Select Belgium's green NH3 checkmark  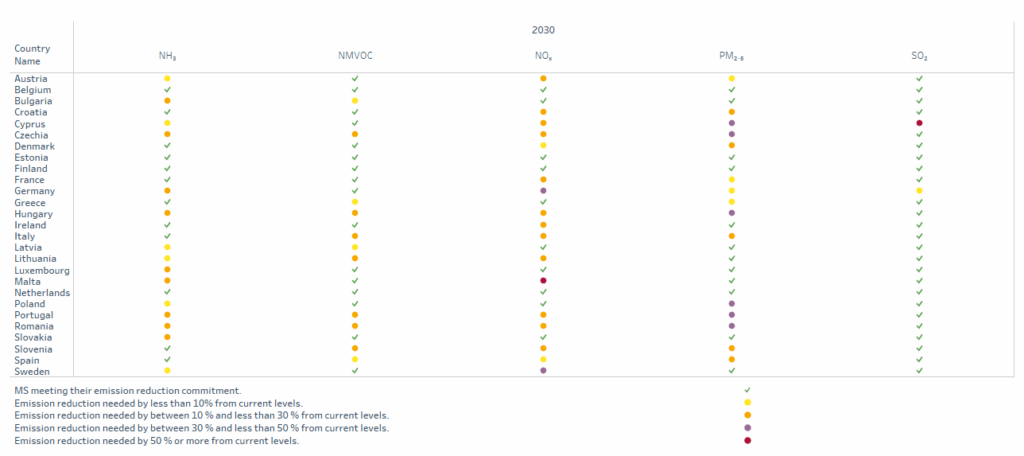[x=167, y=90]
